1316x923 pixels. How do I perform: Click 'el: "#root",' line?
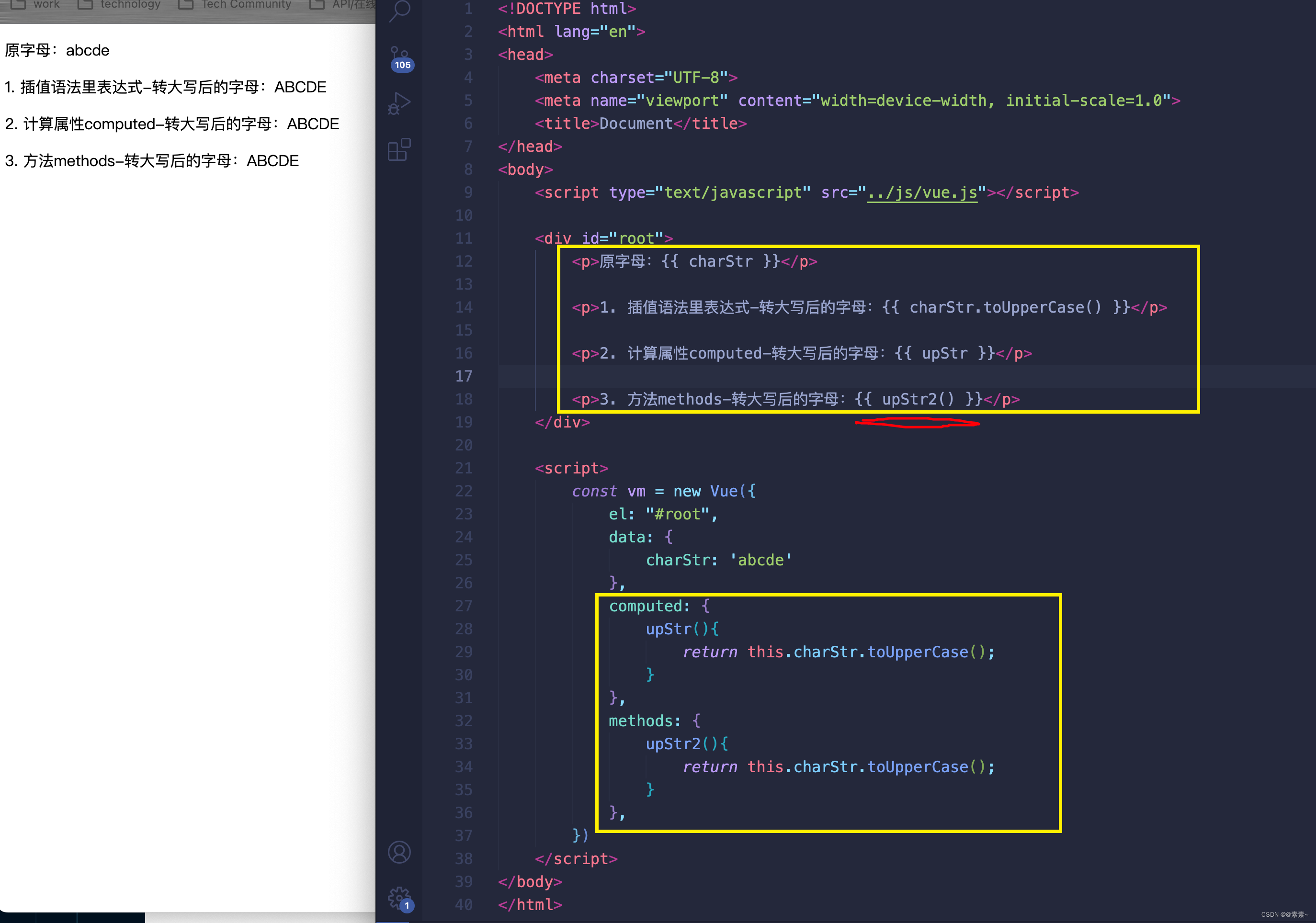click(x=663, y=515)
